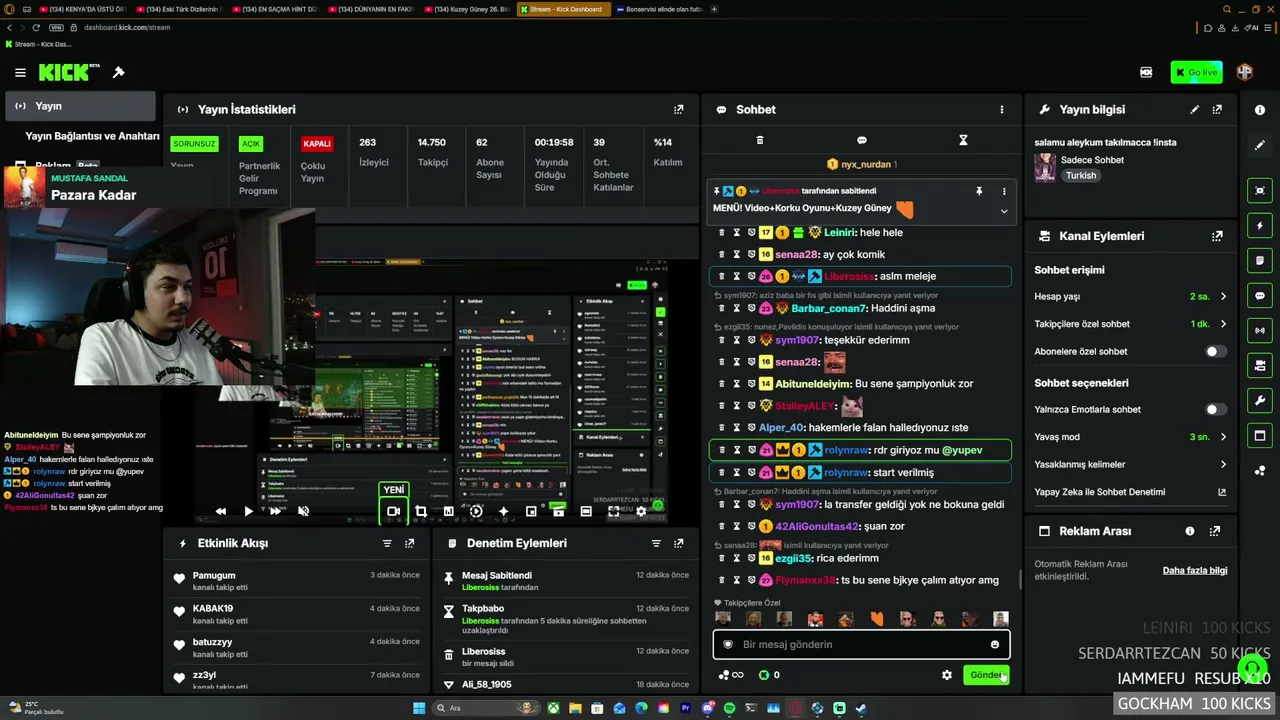Image resolution: width=1280 pixels, height=720 pixels.
Task: Toggle fullscreen on the stream preview
Action: click(613, 511)
